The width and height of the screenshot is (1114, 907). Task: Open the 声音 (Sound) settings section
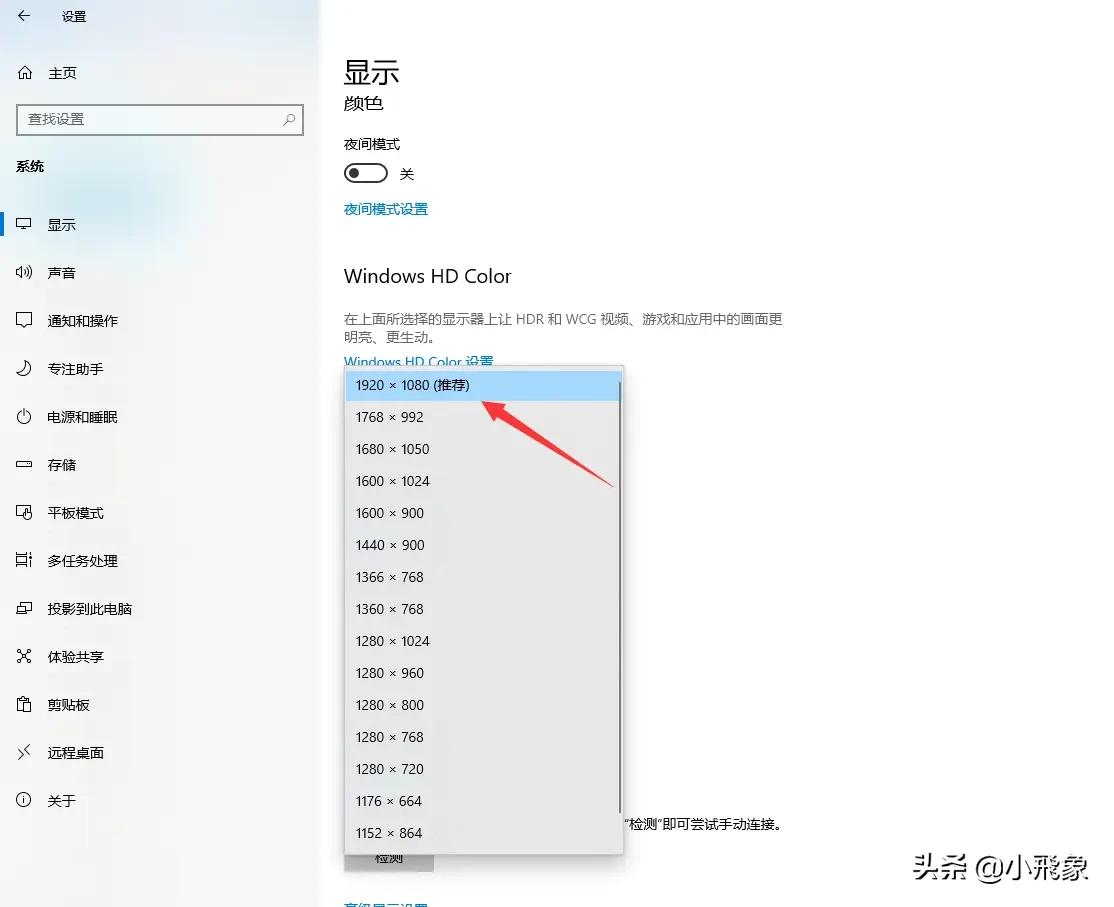(61, 272)
